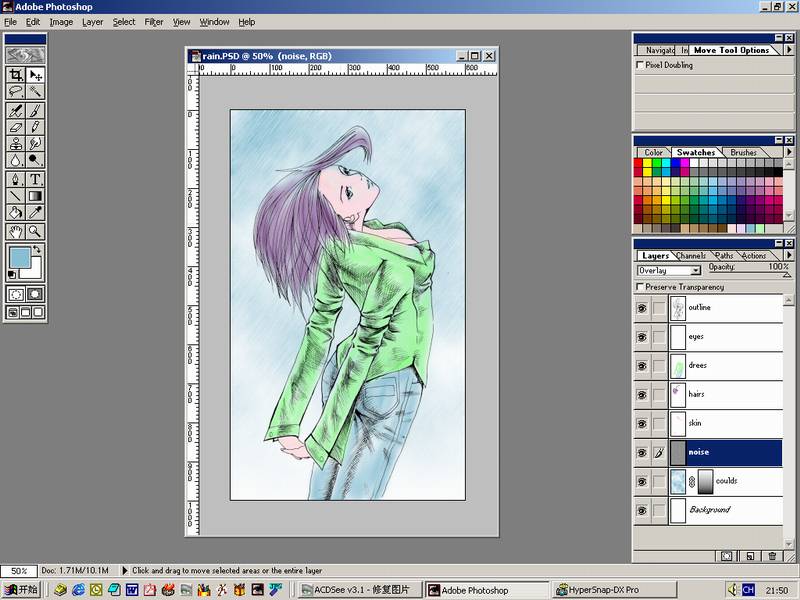This screenshot has height=600, width=800.
Task: Hide the skin layer
Action: coord(642,423)
